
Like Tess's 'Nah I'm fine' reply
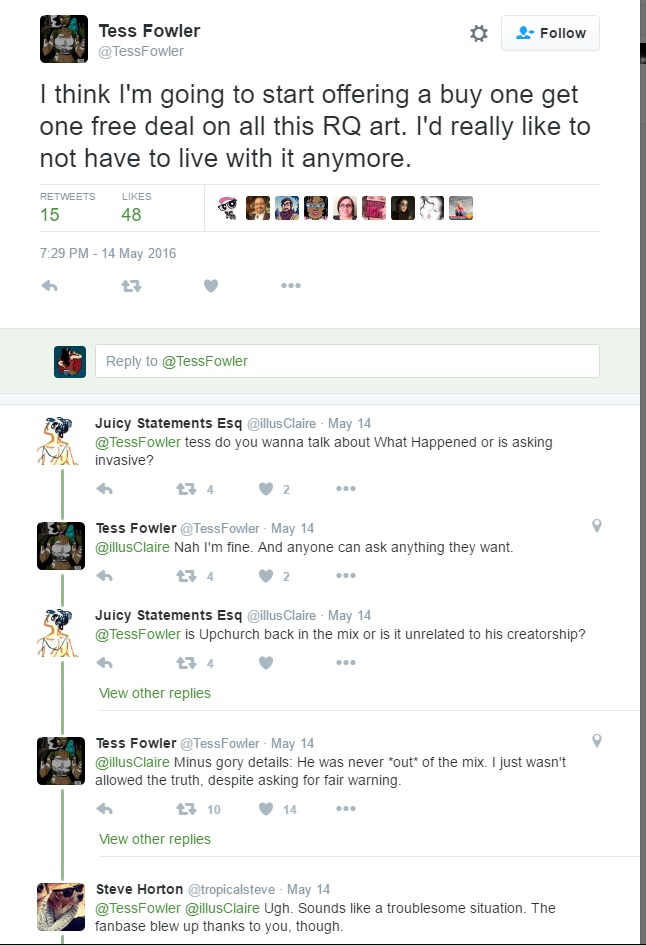[x=266, y=576]
